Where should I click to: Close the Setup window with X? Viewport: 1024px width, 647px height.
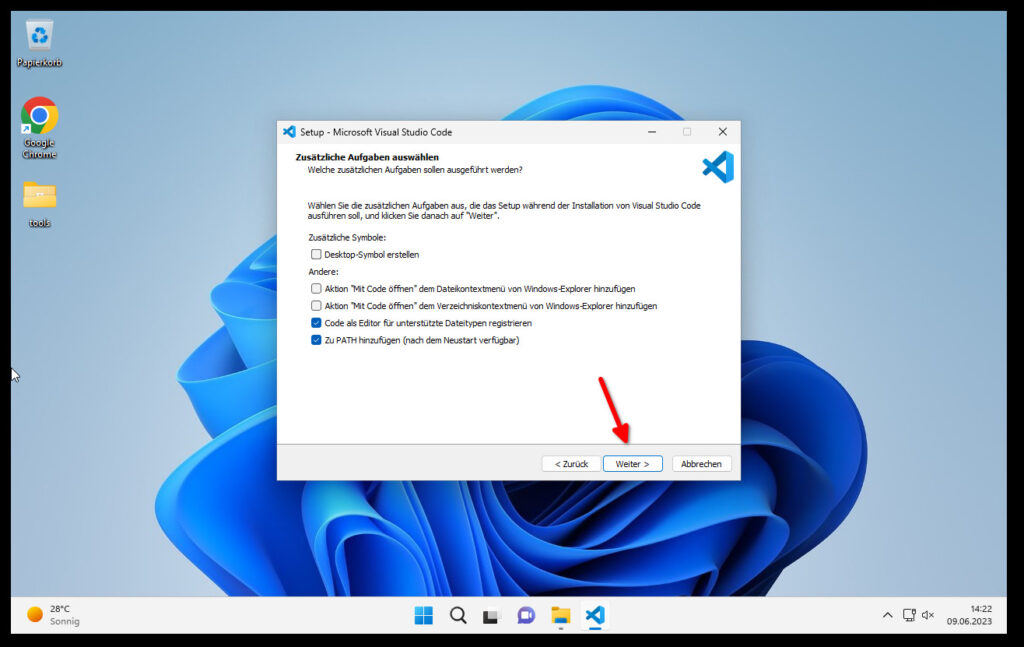(x=722, y=132)
